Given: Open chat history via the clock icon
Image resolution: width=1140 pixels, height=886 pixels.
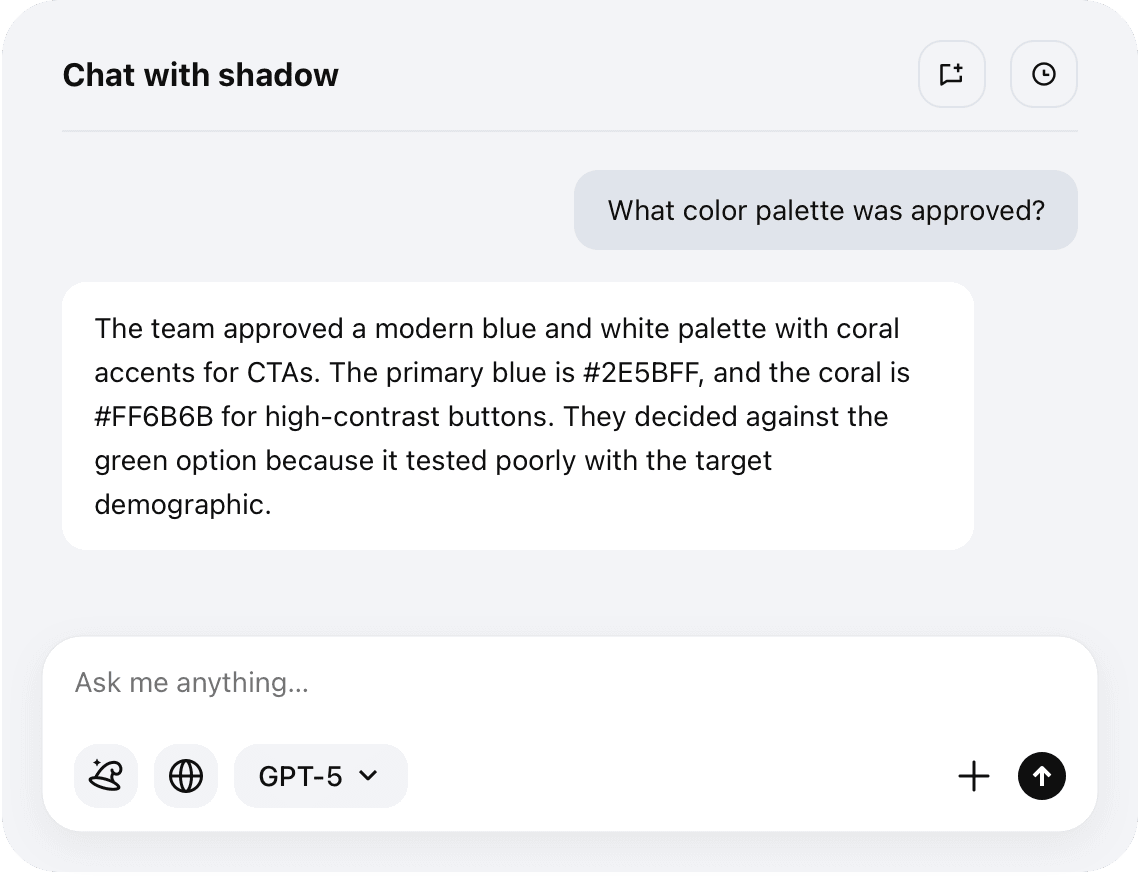Looking at the screenshot, I should pos(1043,74).
